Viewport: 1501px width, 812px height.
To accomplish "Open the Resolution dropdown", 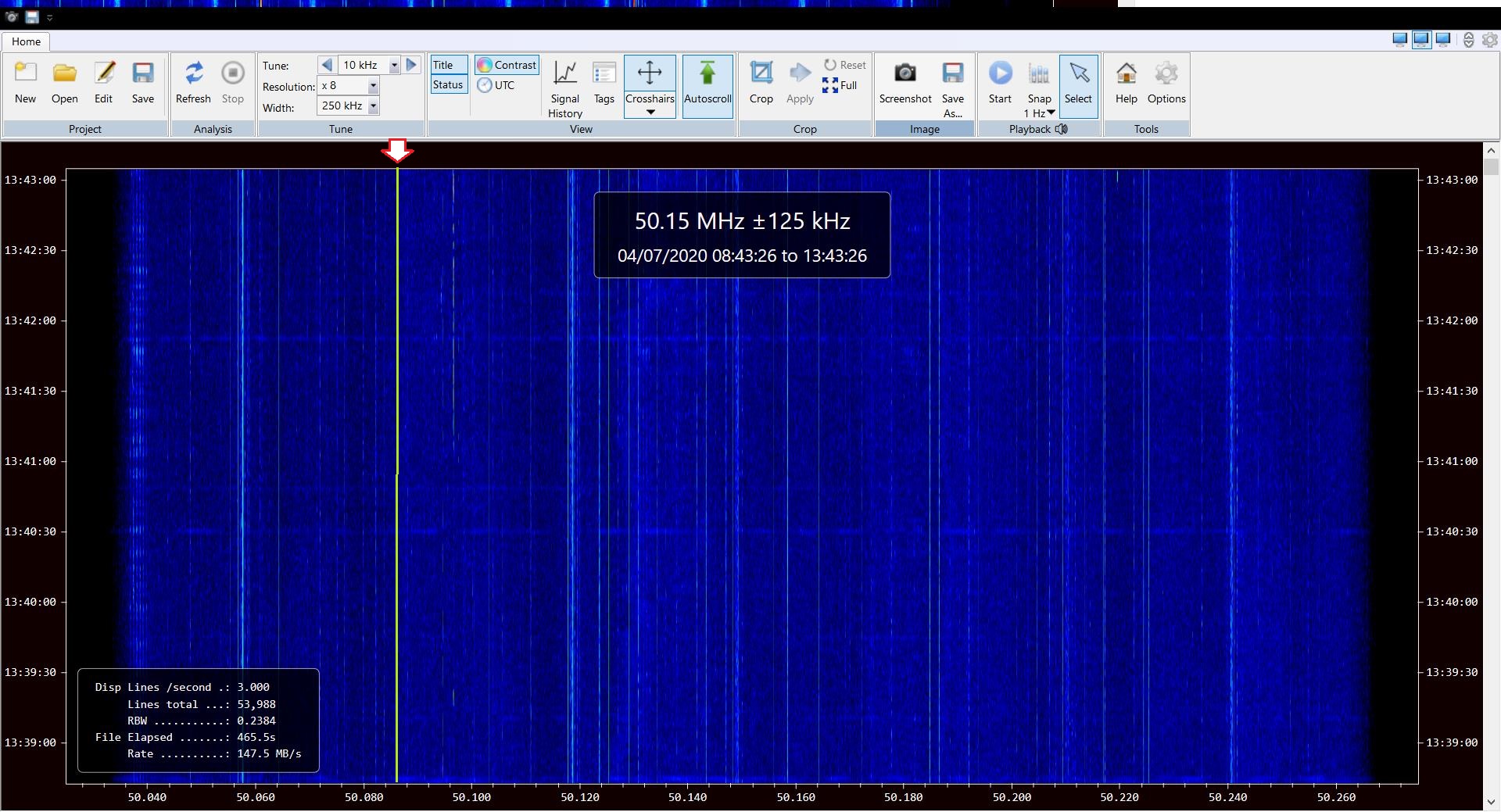I will pos(373,86).
